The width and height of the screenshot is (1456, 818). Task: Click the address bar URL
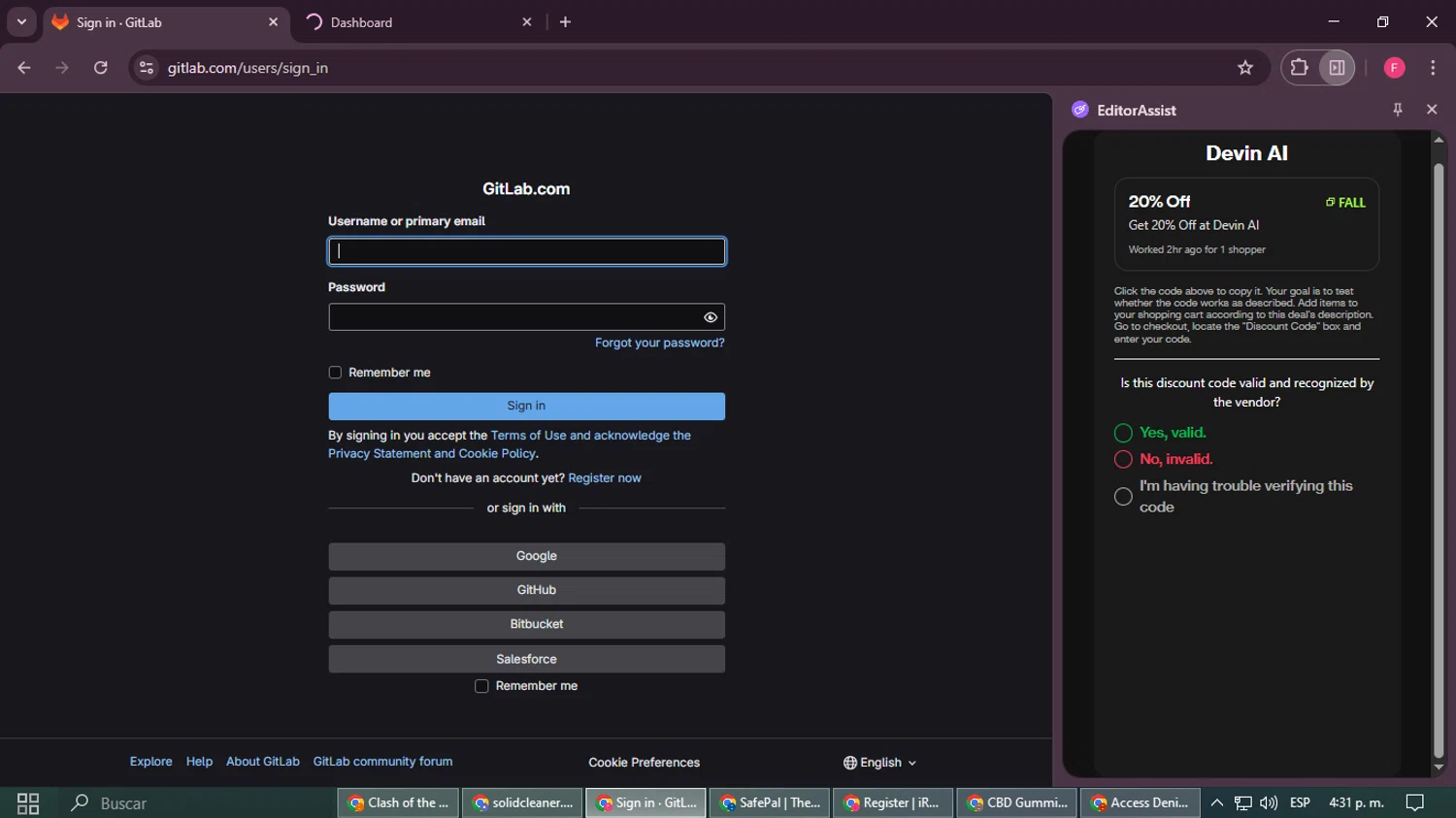coord(248,68)
